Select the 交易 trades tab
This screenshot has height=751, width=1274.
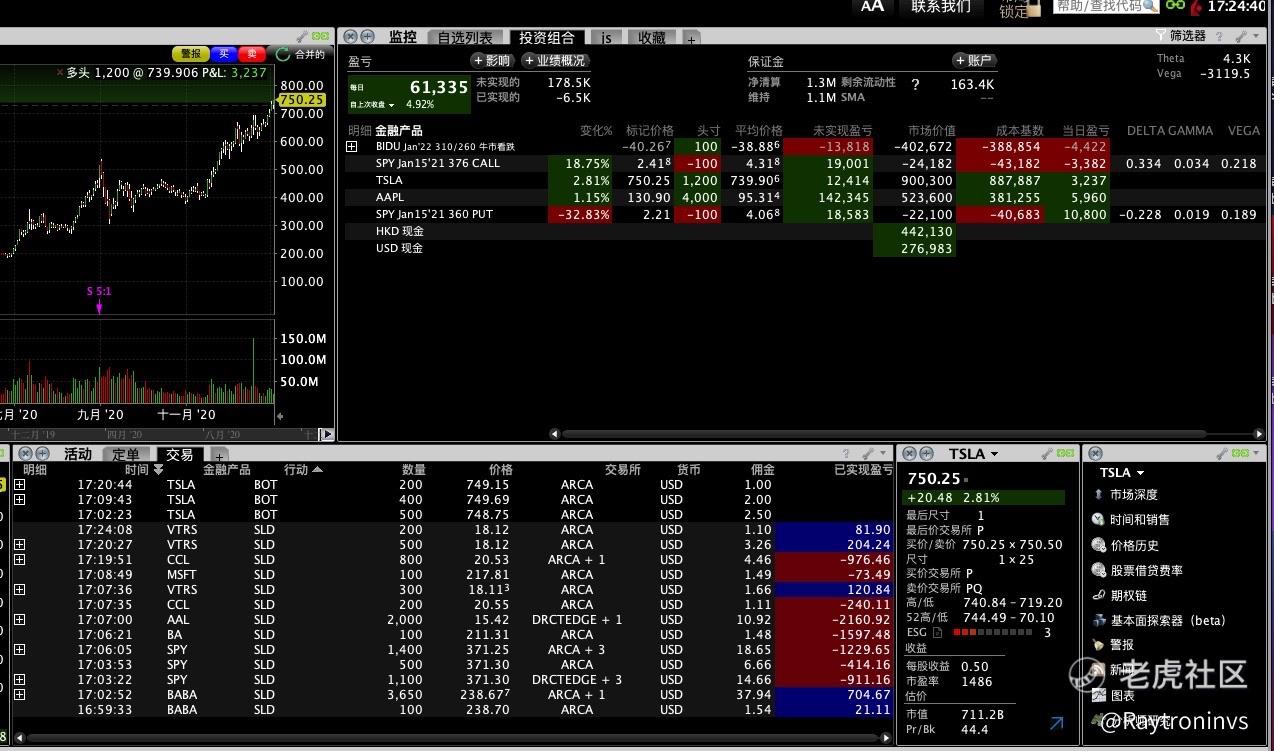(x=180, y=455)
